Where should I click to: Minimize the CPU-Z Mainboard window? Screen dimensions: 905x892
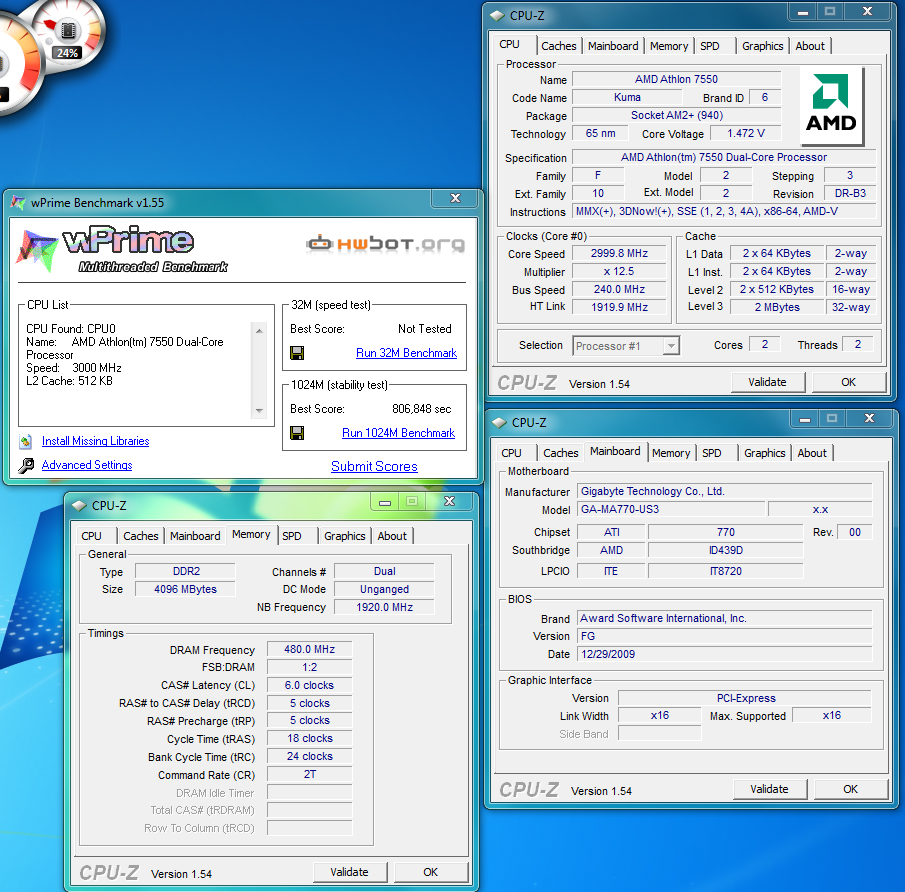[805, 419]
